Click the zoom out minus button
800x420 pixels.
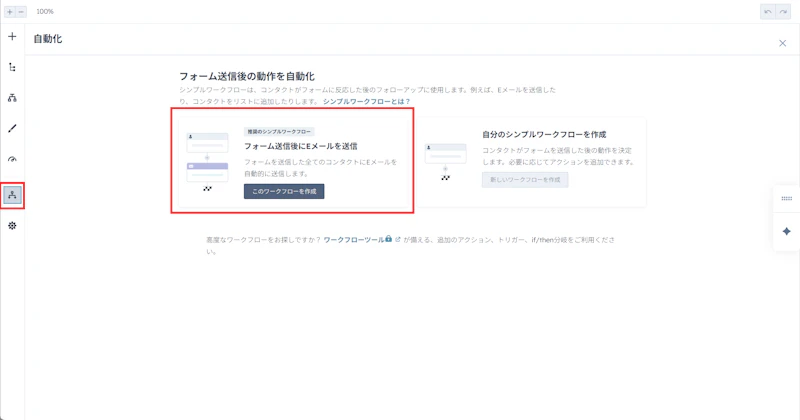pyautogui.click(x=21, y=12)
